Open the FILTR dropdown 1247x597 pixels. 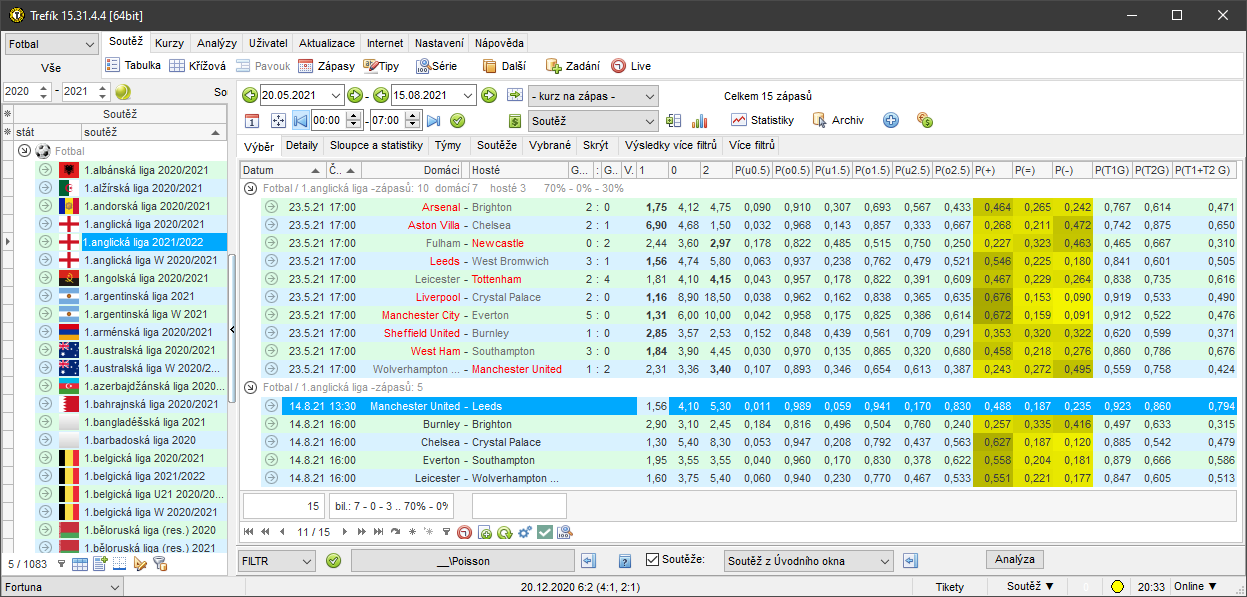pyautogui.click(x=277, y=561)
